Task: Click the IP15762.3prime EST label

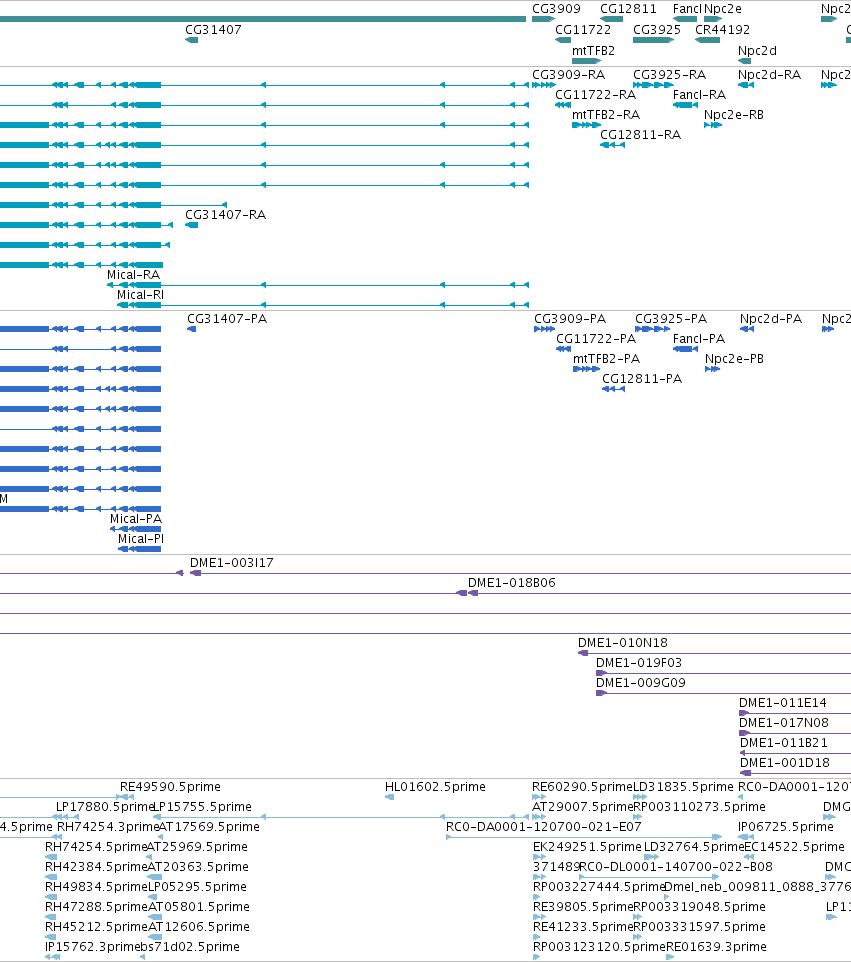Action: [92, 947]
